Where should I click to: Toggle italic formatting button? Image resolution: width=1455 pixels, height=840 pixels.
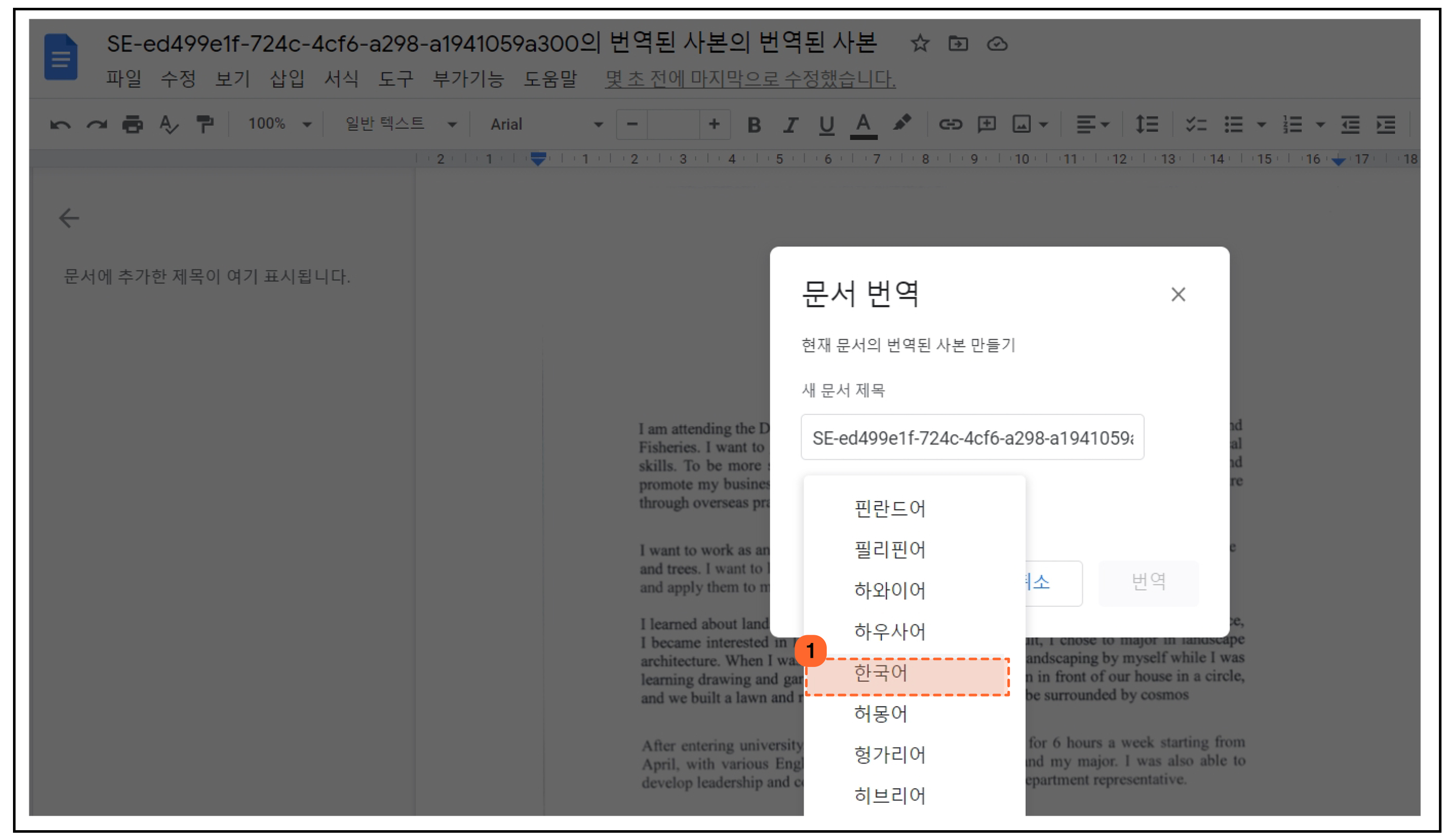pyautogui.click(x=790, y=125)
